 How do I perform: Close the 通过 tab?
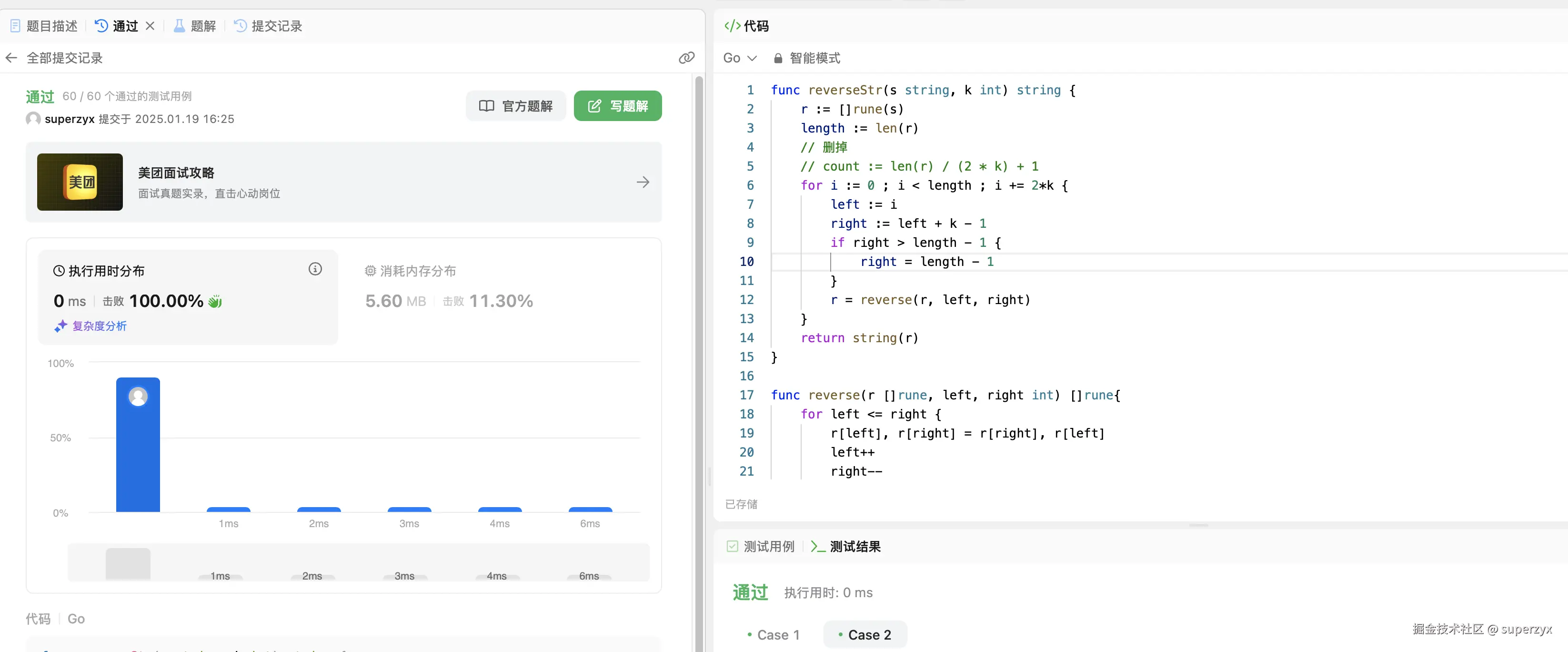[151, 26]
